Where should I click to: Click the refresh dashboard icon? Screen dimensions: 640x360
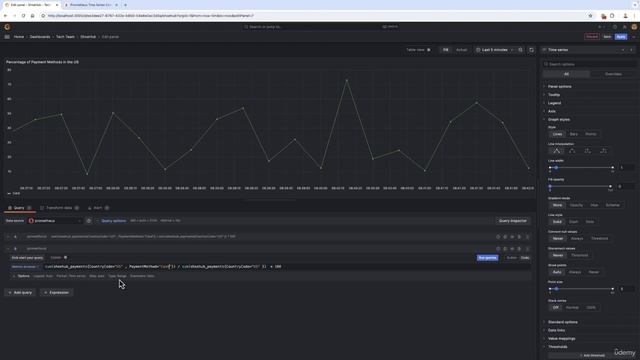(x=531, y=50)
